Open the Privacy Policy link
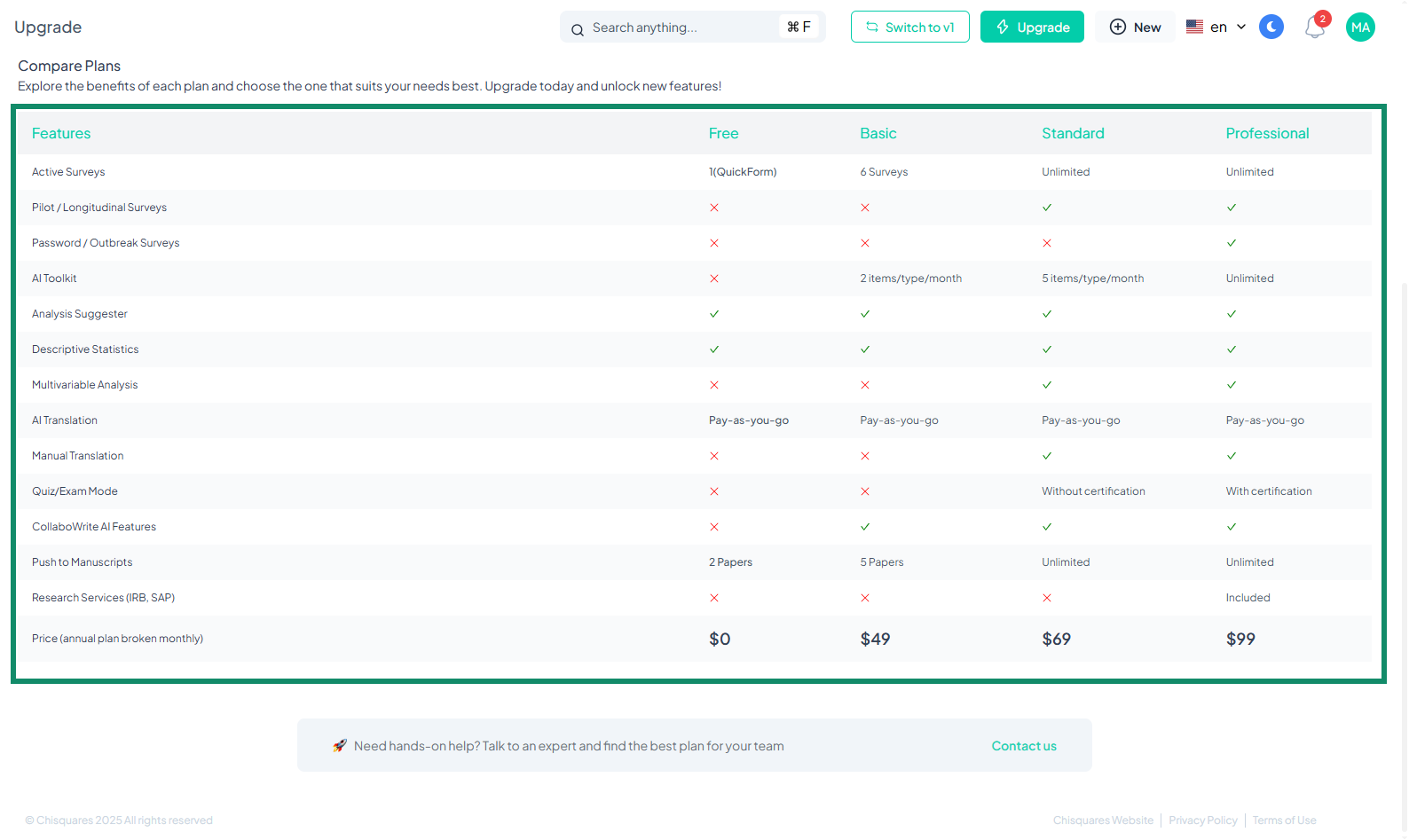The width and height of the screenshot is (1409, 840). [1202, 820]
